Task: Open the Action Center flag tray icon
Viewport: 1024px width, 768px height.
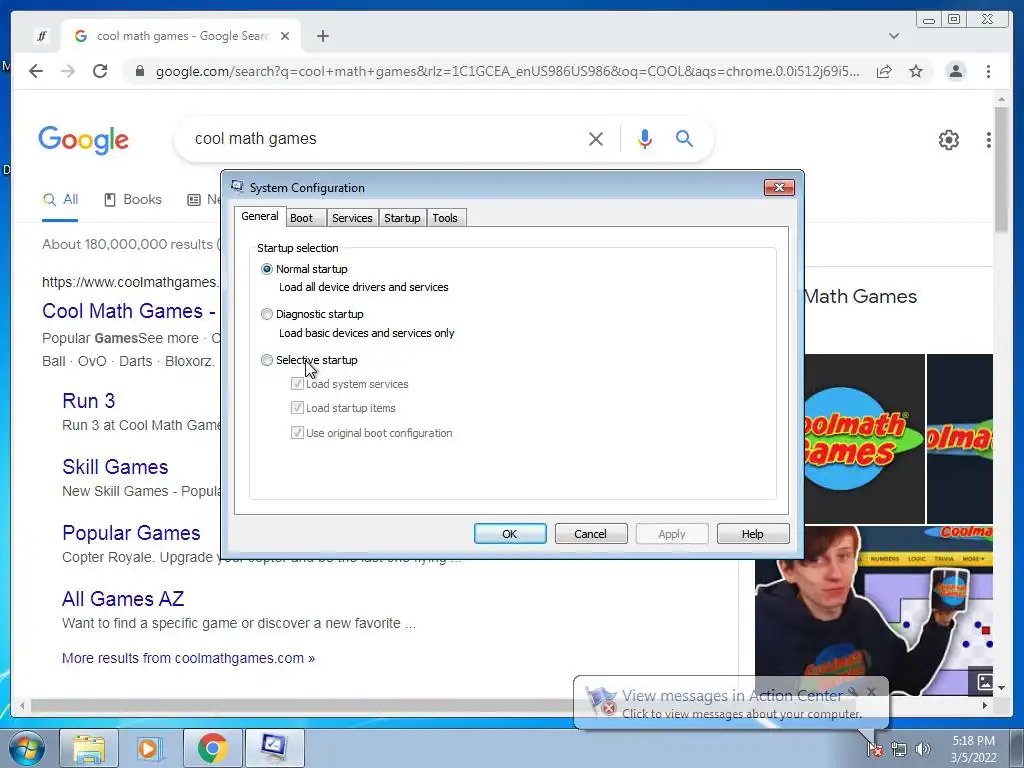Action: pyautogui.click(x=875, y=749)
